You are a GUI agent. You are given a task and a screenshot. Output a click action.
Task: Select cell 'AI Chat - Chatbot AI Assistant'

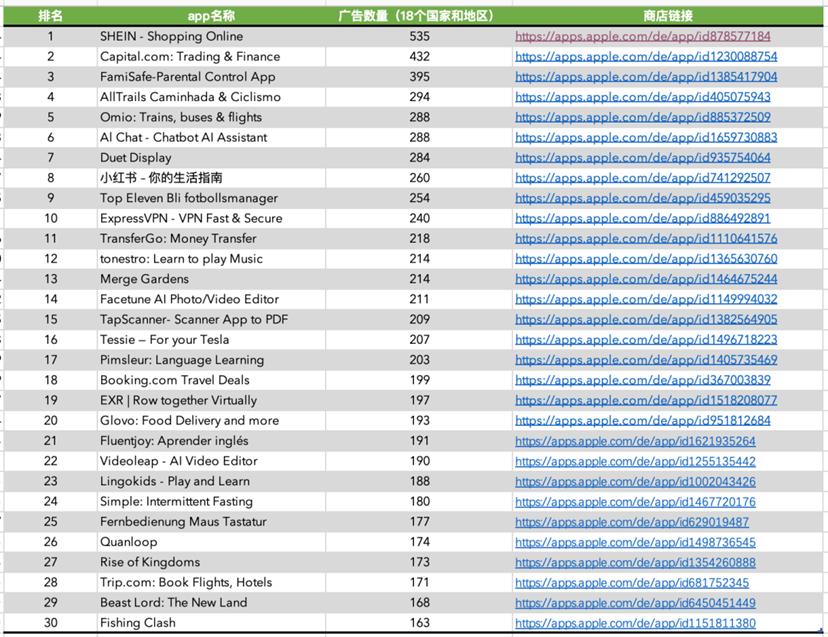pos(211,137)
